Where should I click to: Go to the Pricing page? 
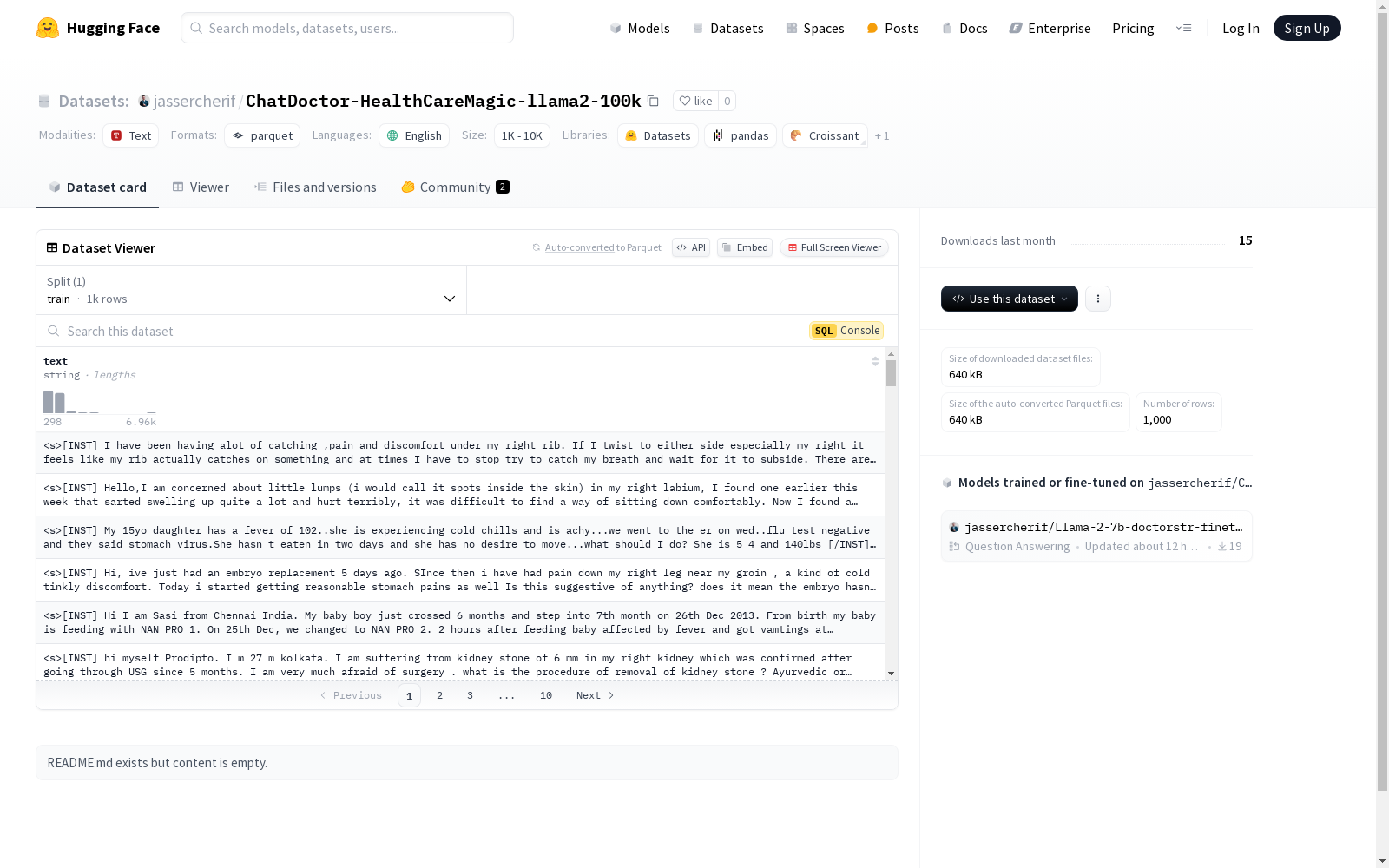[1133, 28]
